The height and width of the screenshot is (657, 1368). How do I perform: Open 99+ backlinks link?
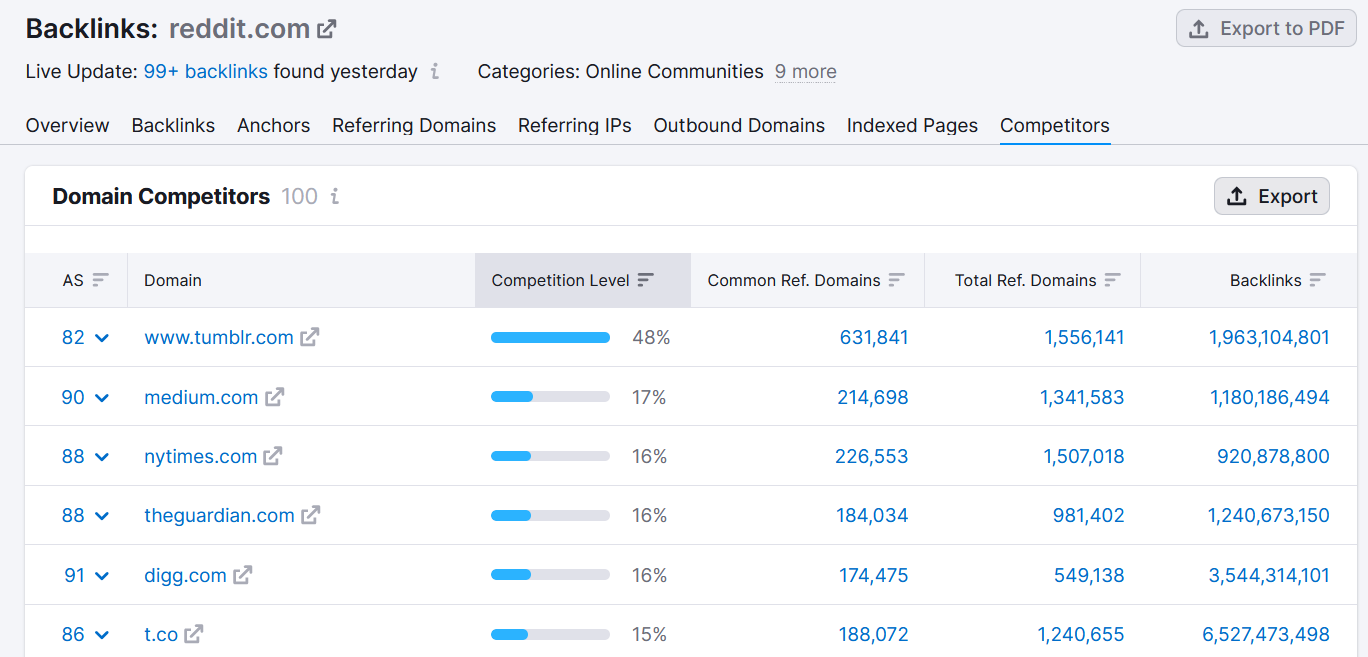[x=205, y=71]
